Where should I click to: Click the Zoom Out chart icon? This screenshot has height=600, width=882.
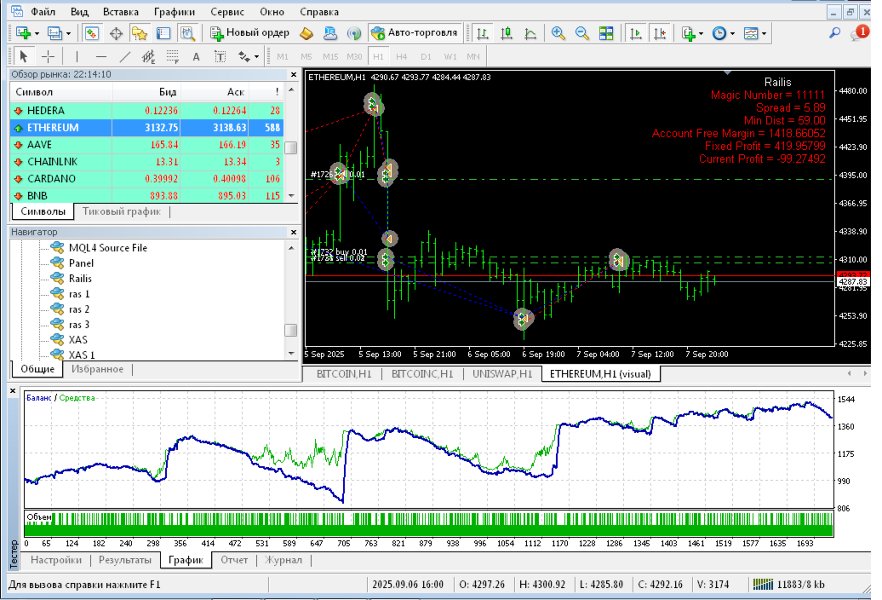click(x=581, y=31)
